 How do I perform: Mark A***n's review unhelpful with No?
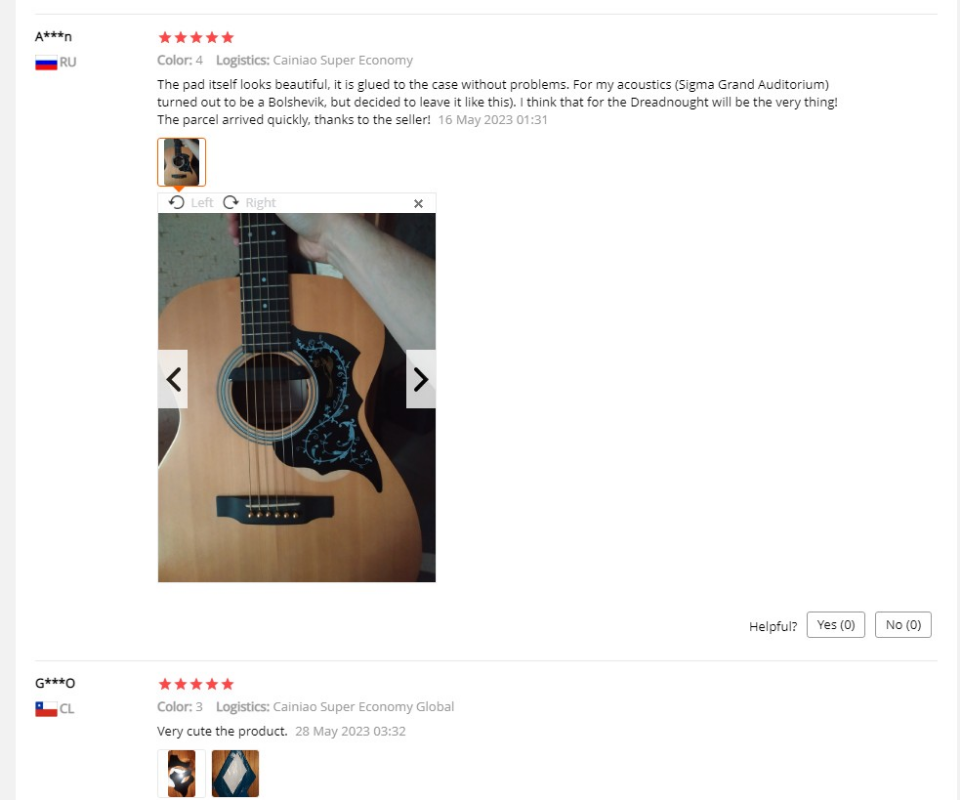[903, 625]
